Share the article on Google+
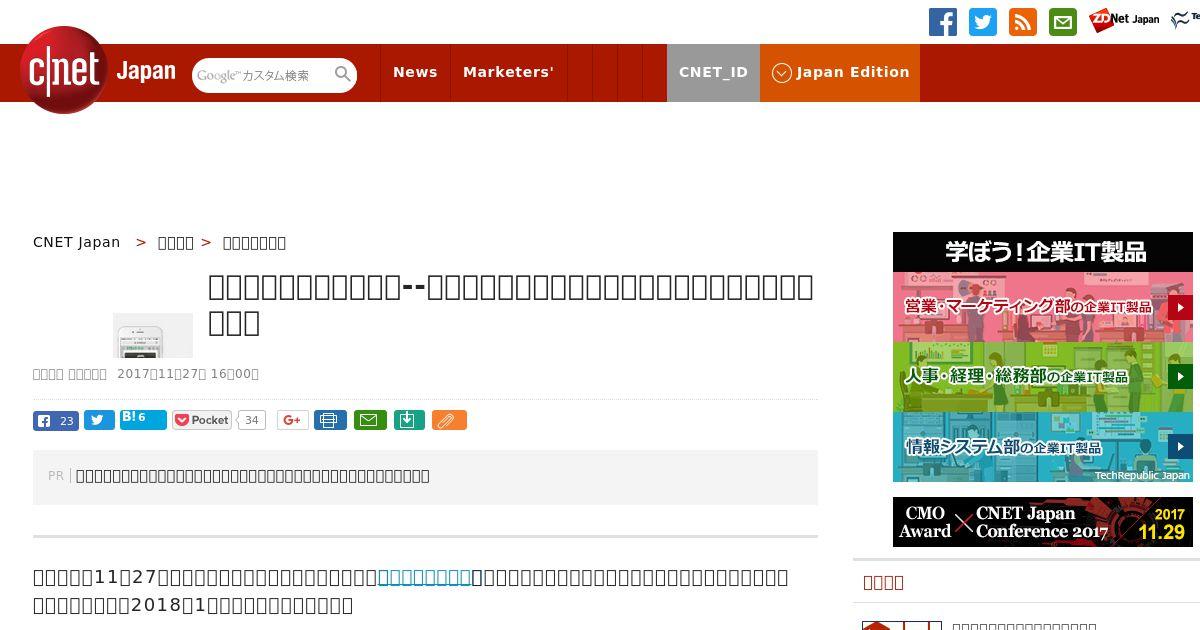 (293, 420)
